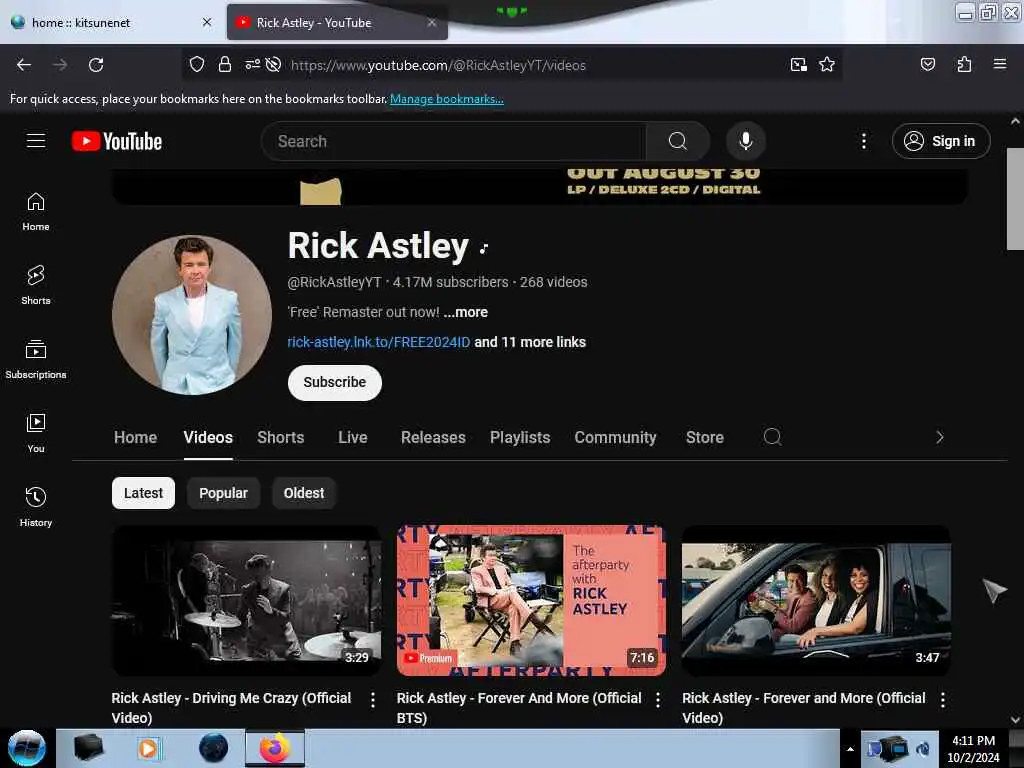
Task: Open YouTube settings three-dot menu
Action: point(863,141)
